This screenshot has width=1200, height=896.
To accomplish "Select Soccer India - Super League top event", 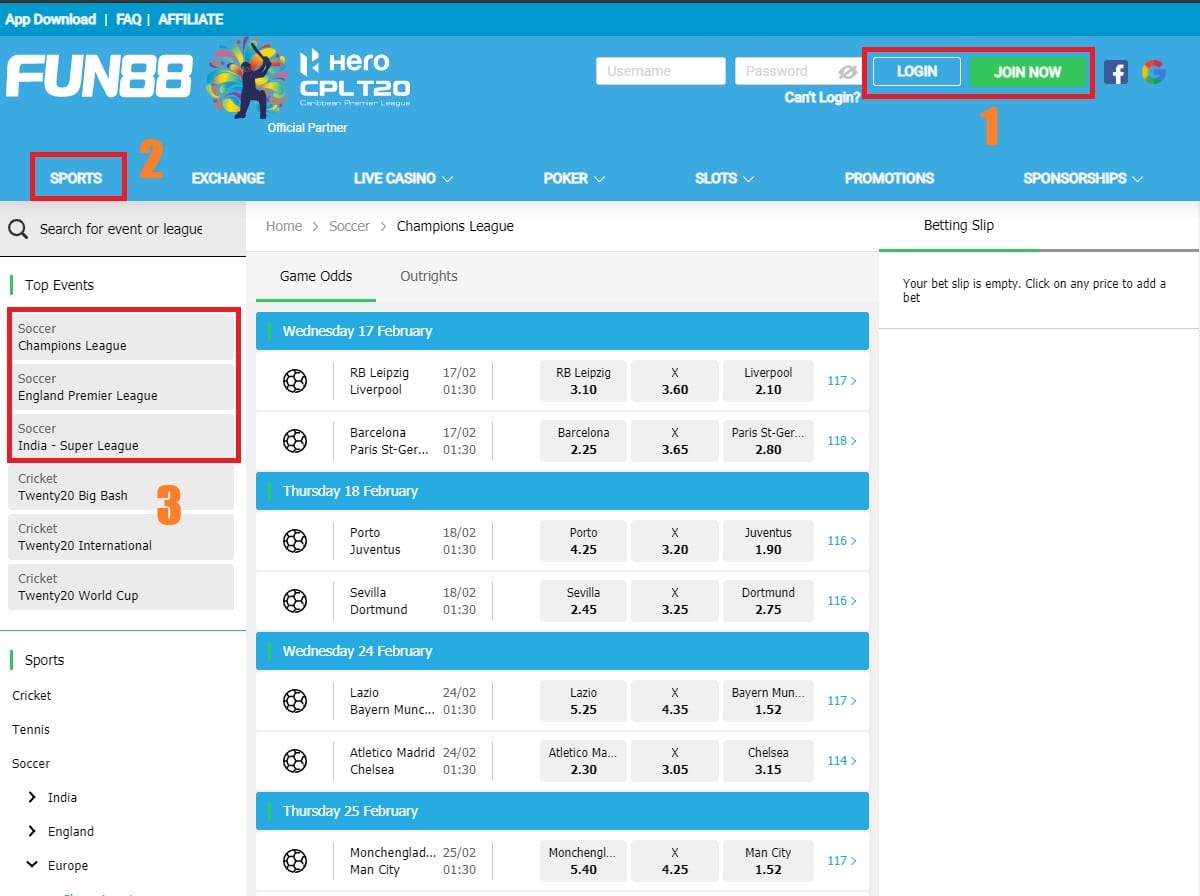I will point(121,437).
